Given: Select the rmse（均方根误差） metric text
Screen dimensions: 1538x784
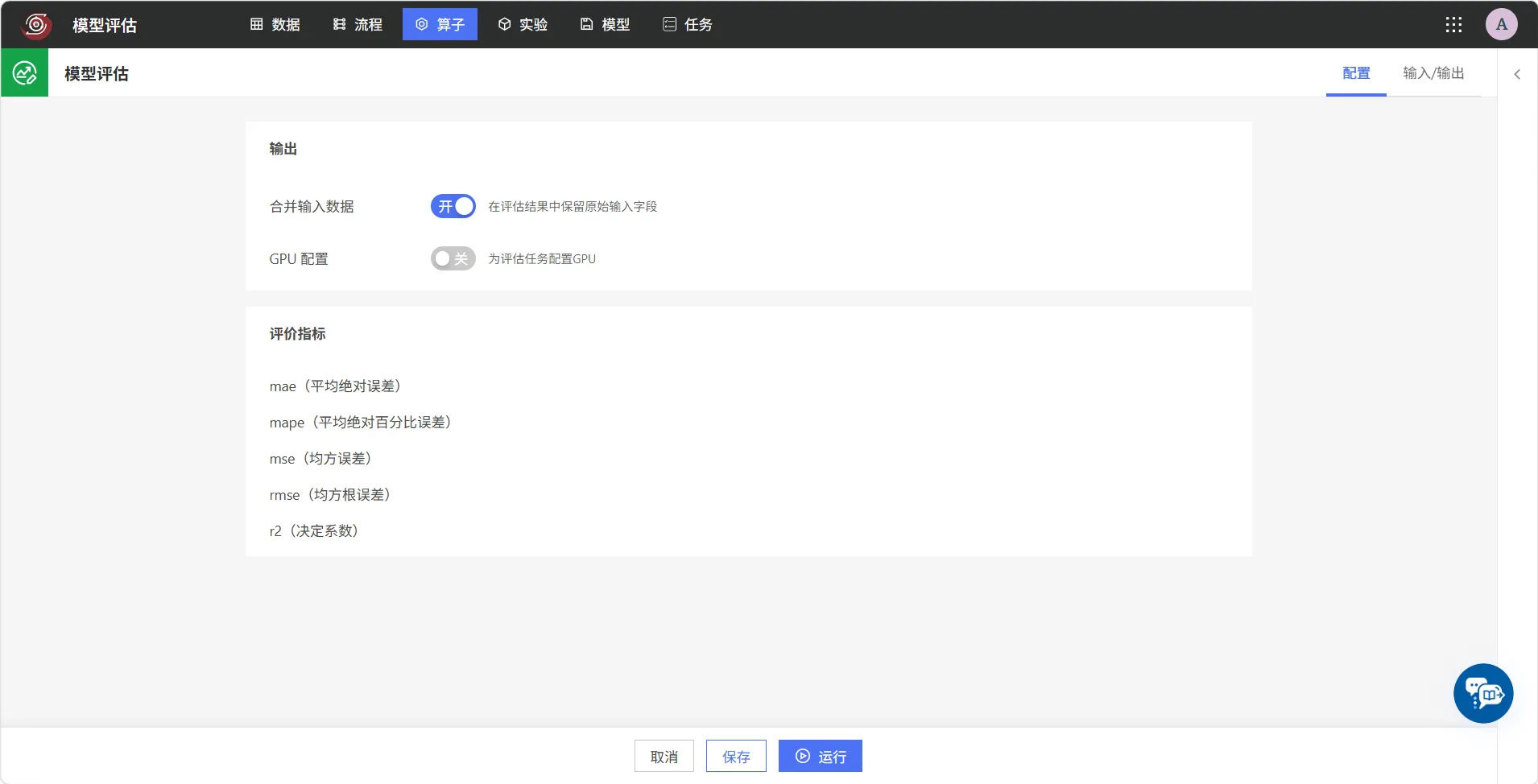Looking at the screenshot, I should [331, 495].
